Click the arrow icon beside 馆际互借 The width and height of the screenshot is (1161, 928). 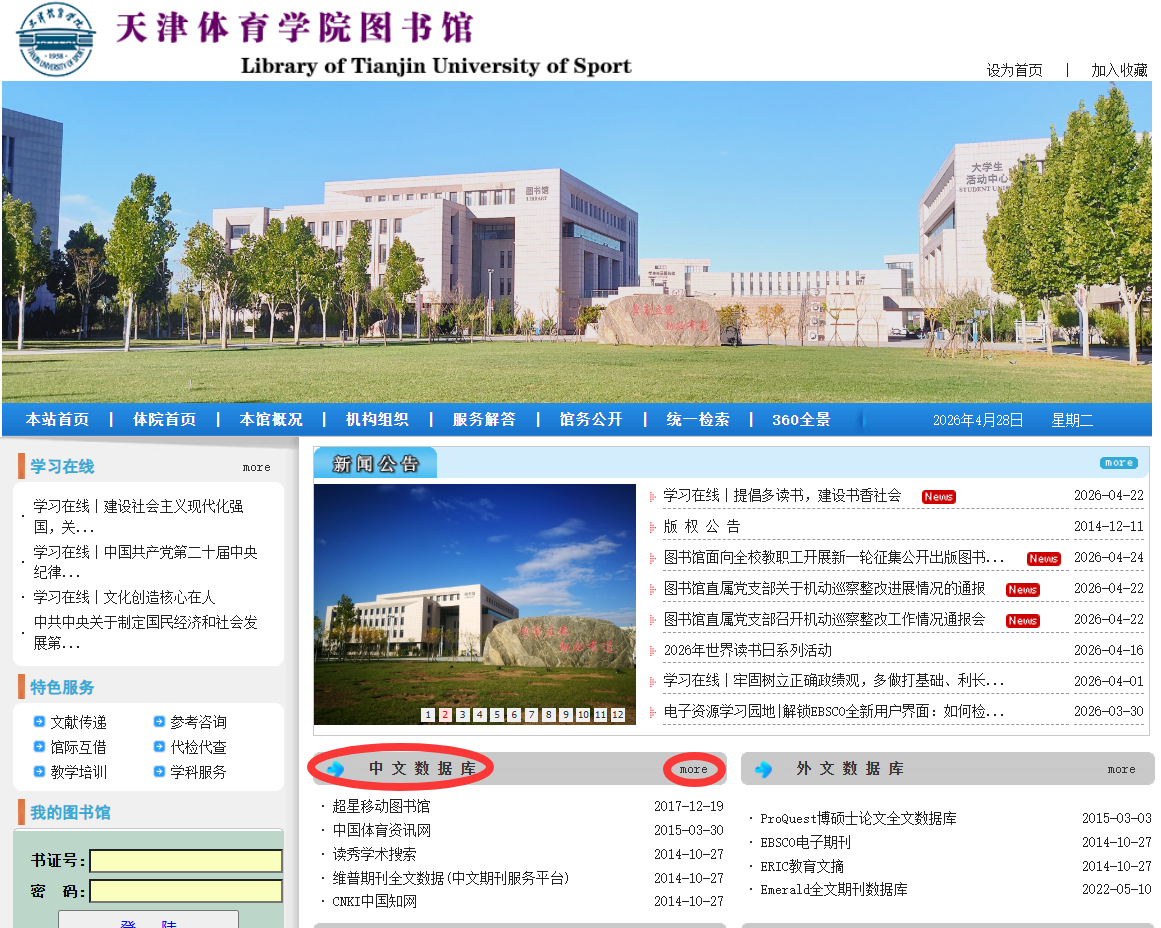coord(39,746)
